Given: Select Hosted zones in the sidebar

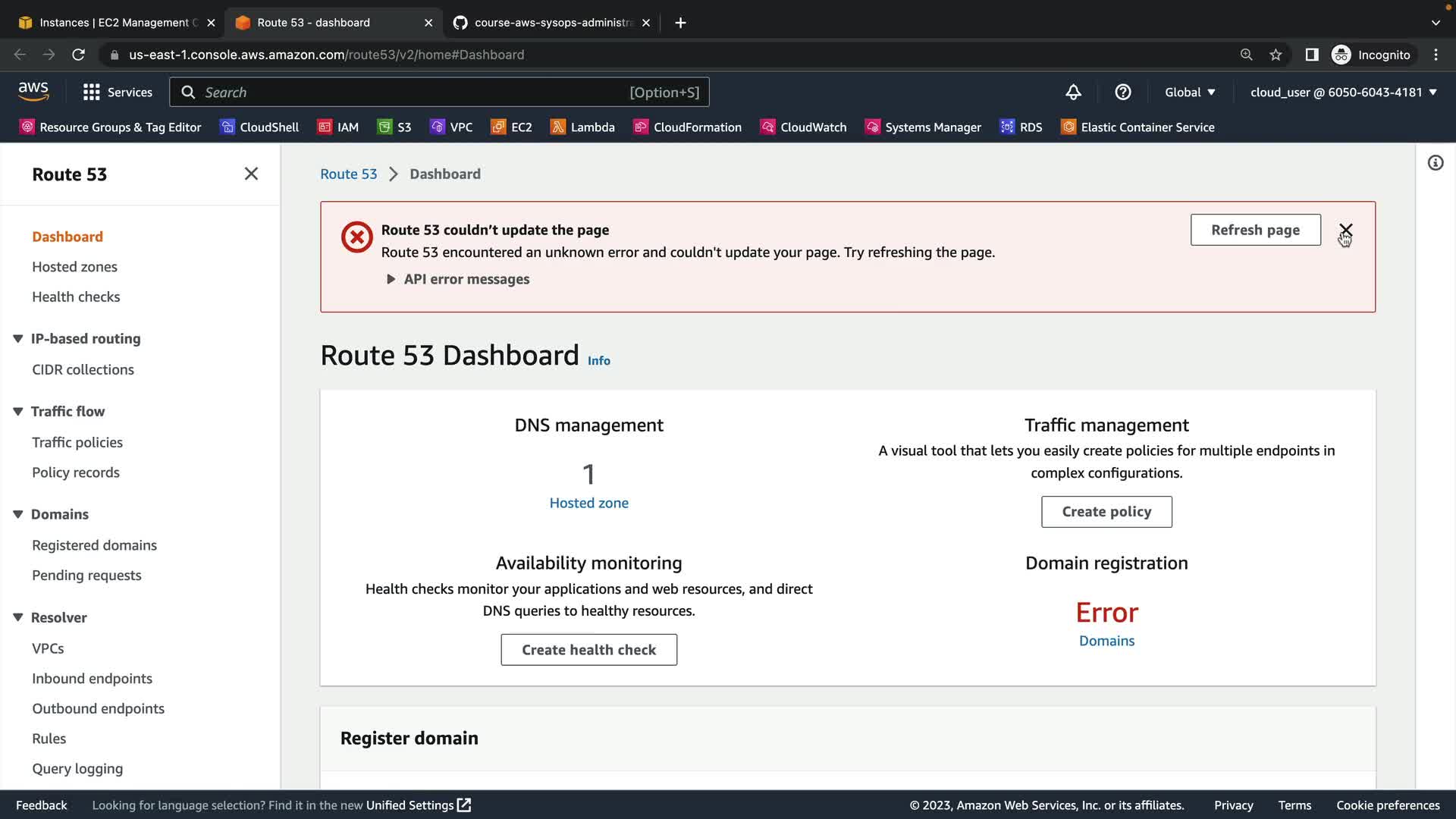Looking at the screenshot, I should (74, 267).
